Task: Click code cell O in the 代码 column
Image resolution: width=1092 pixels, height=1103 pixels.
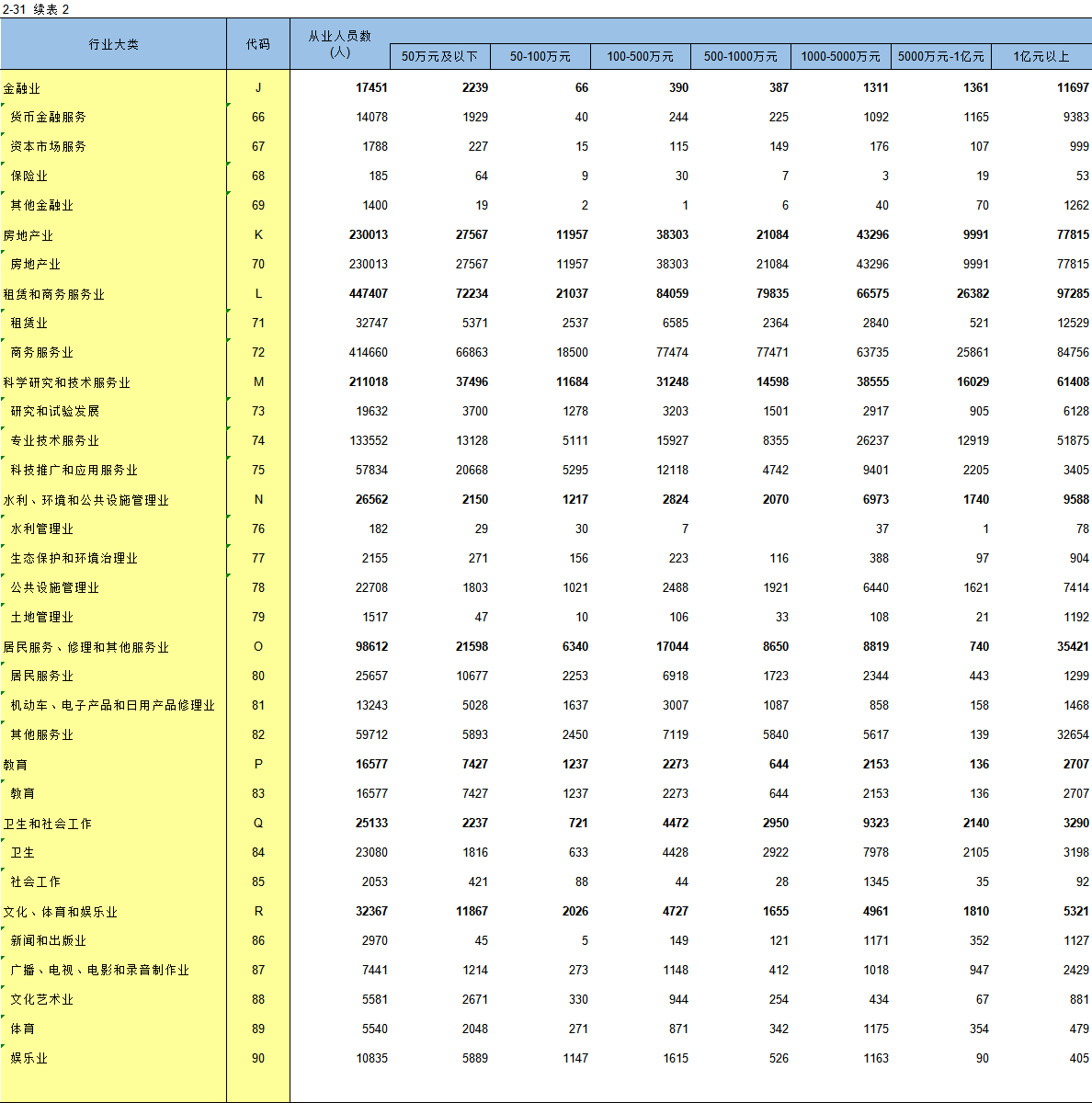Action: click(258, 647)
